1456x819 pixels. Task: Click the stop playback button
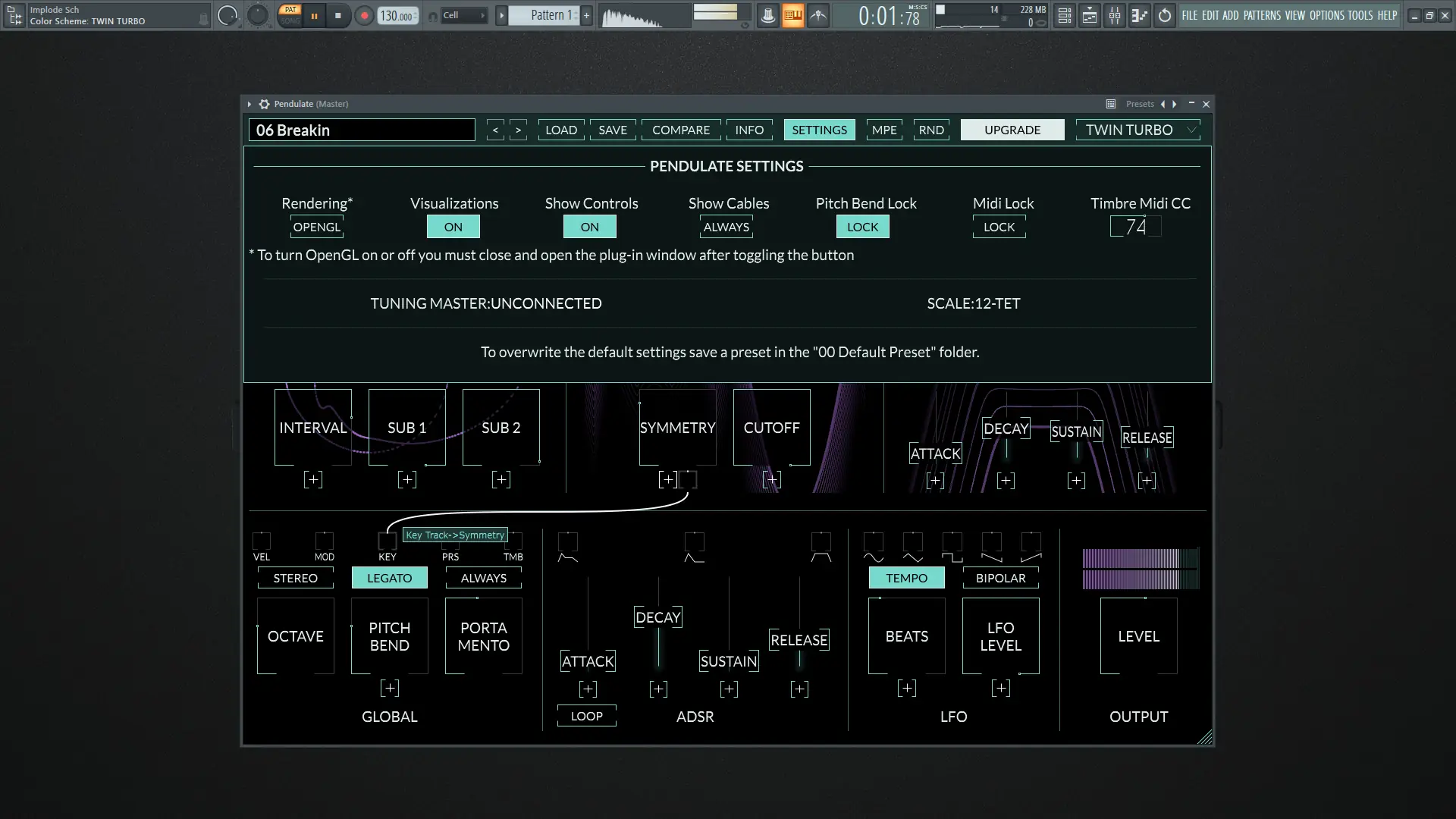338,15
